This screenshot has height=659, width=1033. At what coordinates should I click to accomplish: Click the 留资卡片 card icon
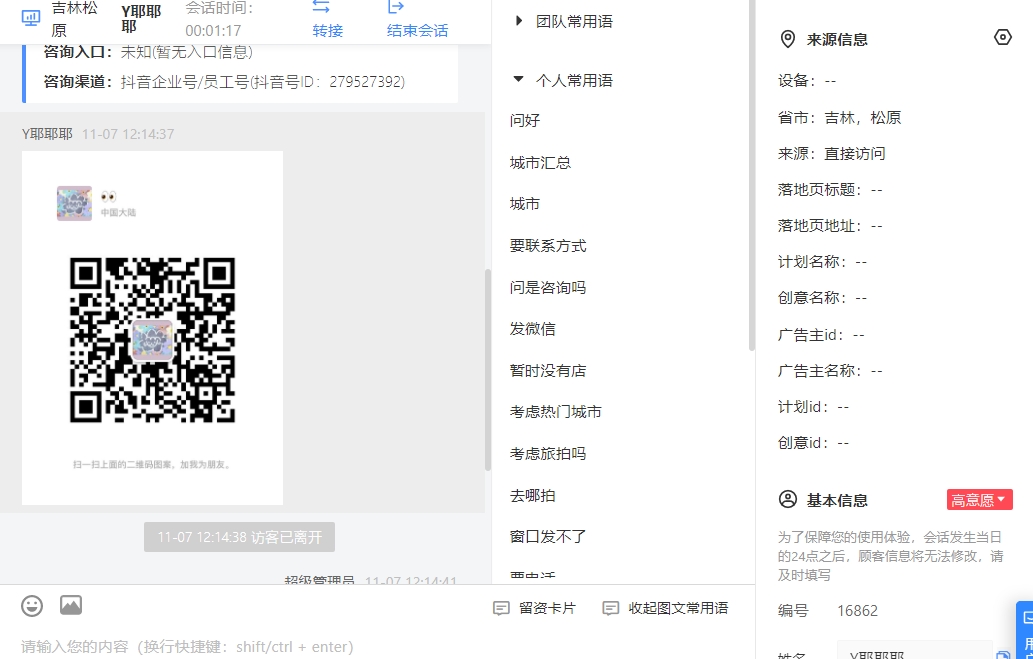click(501, 608)
